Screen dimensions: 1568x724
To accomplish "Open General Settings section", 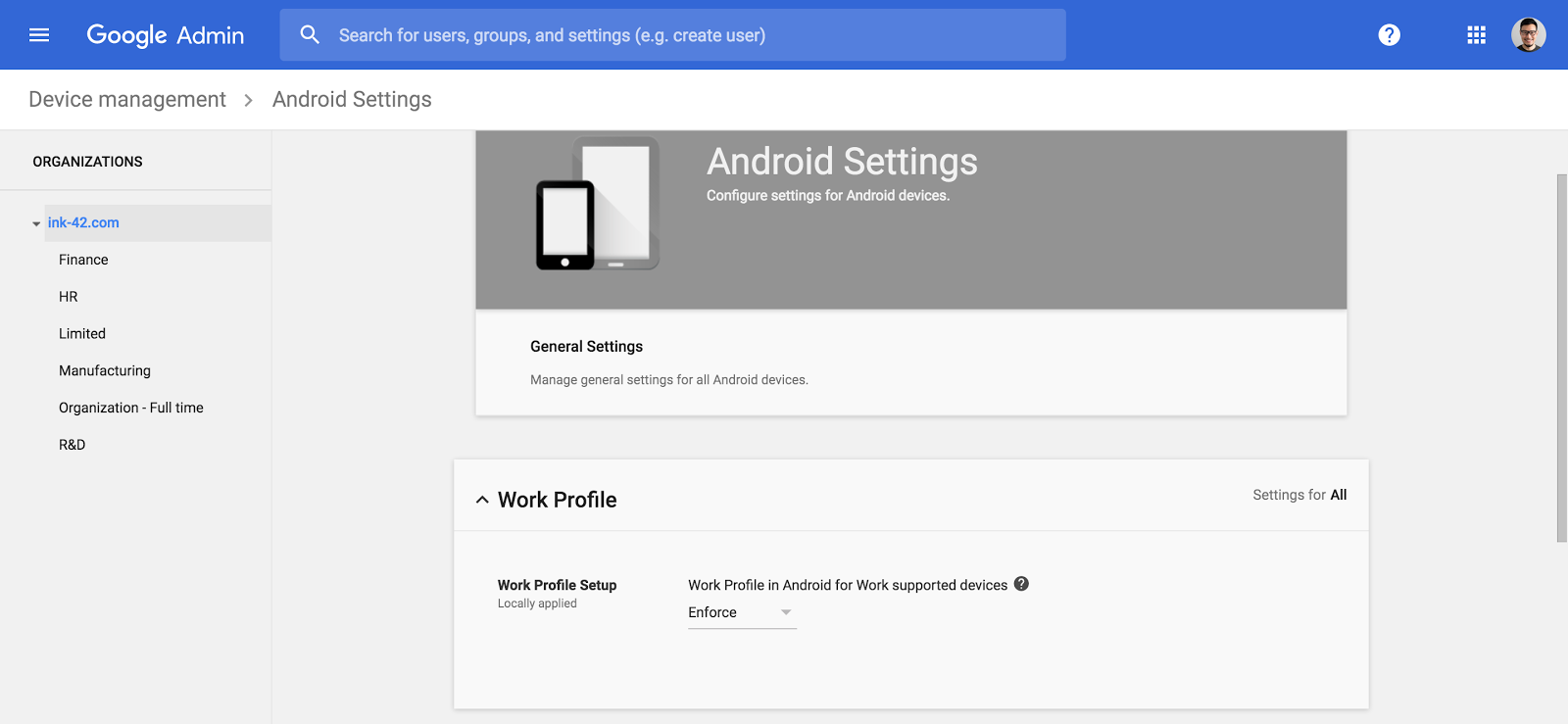I will click(586, 347).
